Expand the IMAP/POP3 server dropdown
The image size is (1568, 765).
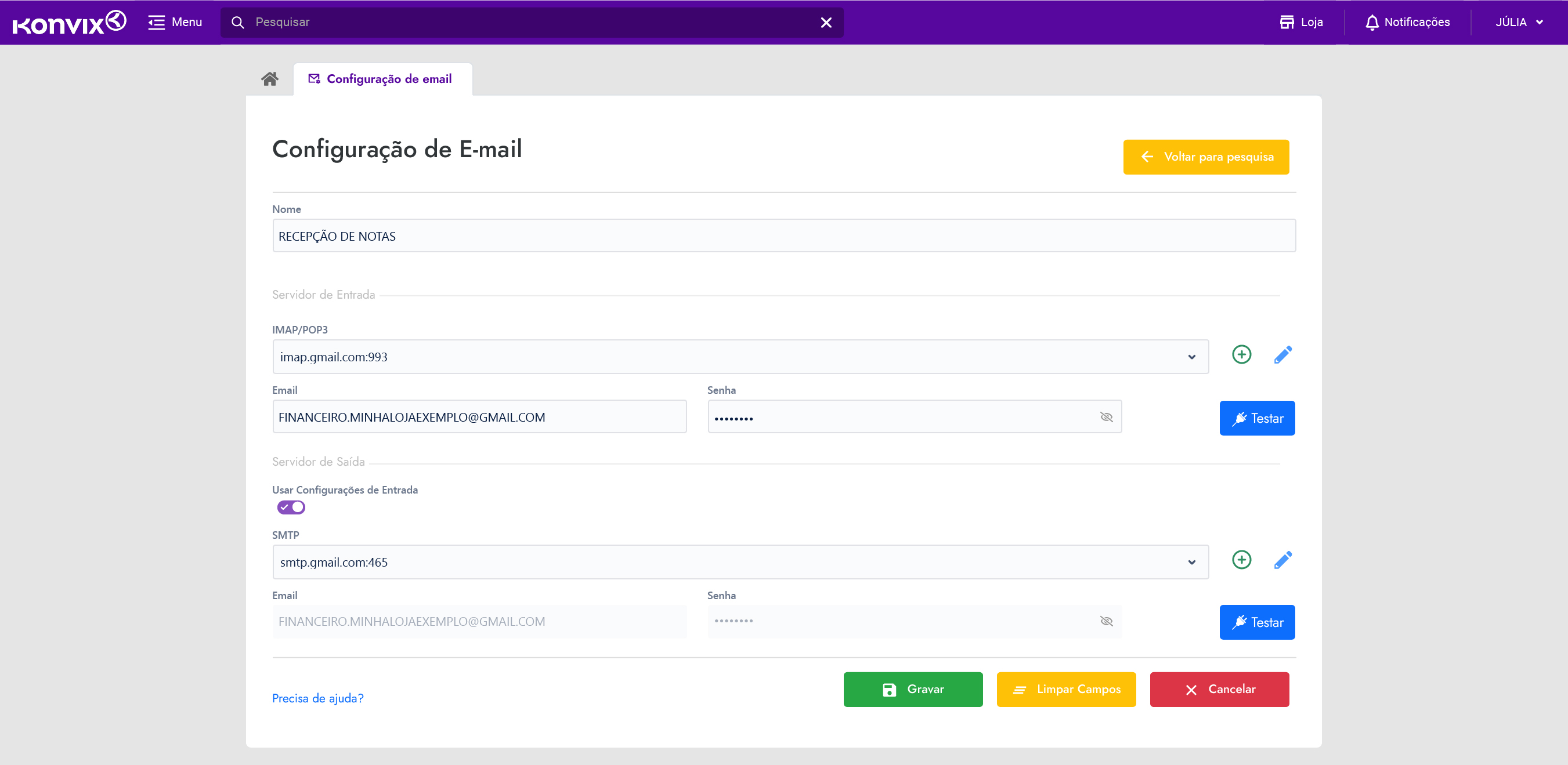[1191, 357]
